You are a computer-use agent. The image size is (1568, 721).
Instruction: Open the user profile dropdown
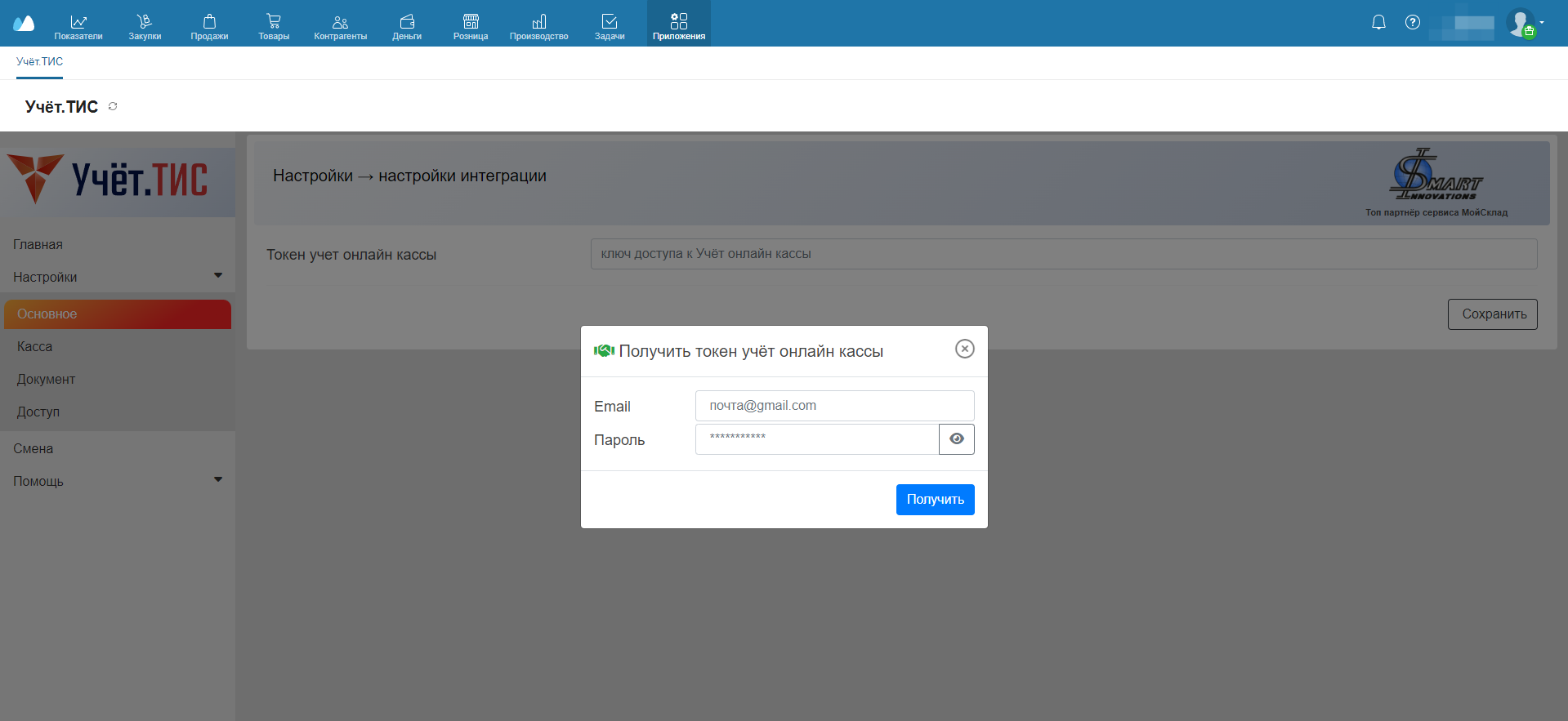(x=1525, y=23)
